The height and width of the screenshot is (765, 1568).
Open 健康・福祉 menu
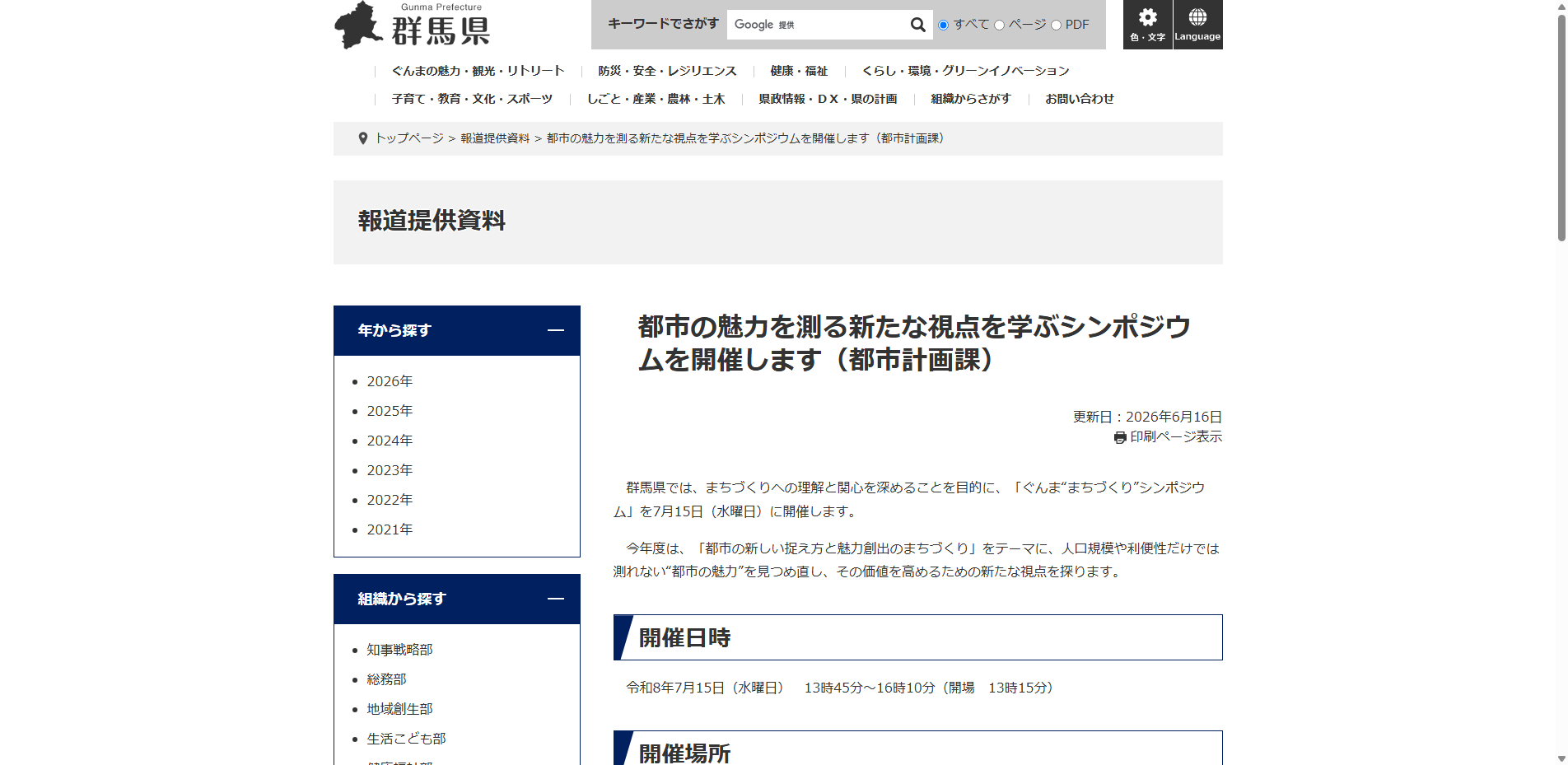(x=799, y=71)
